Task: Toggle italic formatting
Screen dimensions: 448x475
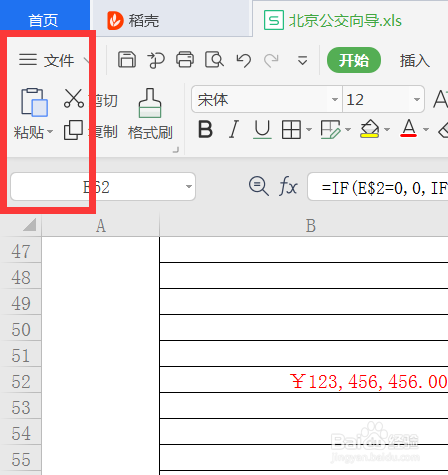Action: pyautogui.click(x=234, y=129)
